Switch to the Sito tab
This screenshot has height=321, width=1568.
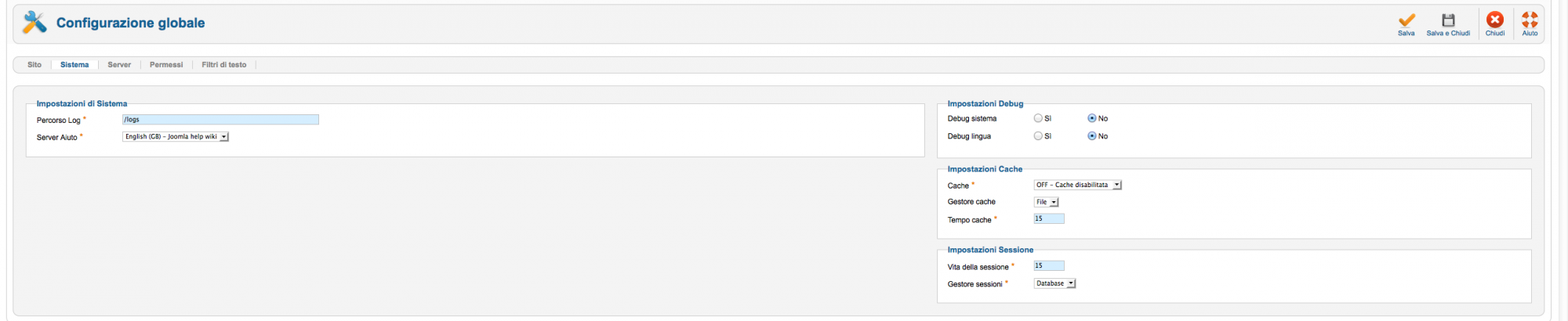pyautogui.click(x=34, y=65)
